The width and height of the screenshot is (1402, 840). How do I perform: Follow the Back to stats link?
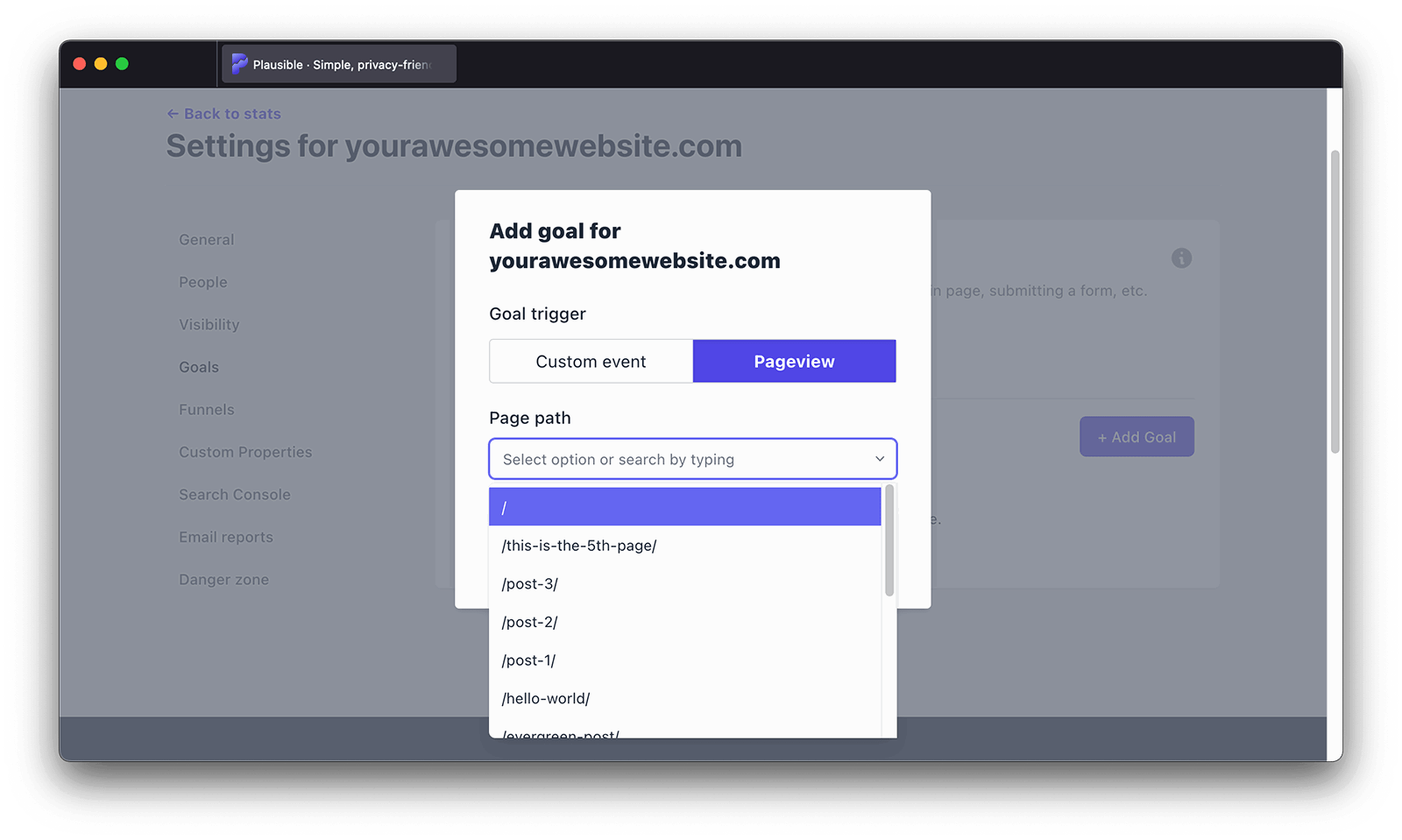click(x=231, y=113)
